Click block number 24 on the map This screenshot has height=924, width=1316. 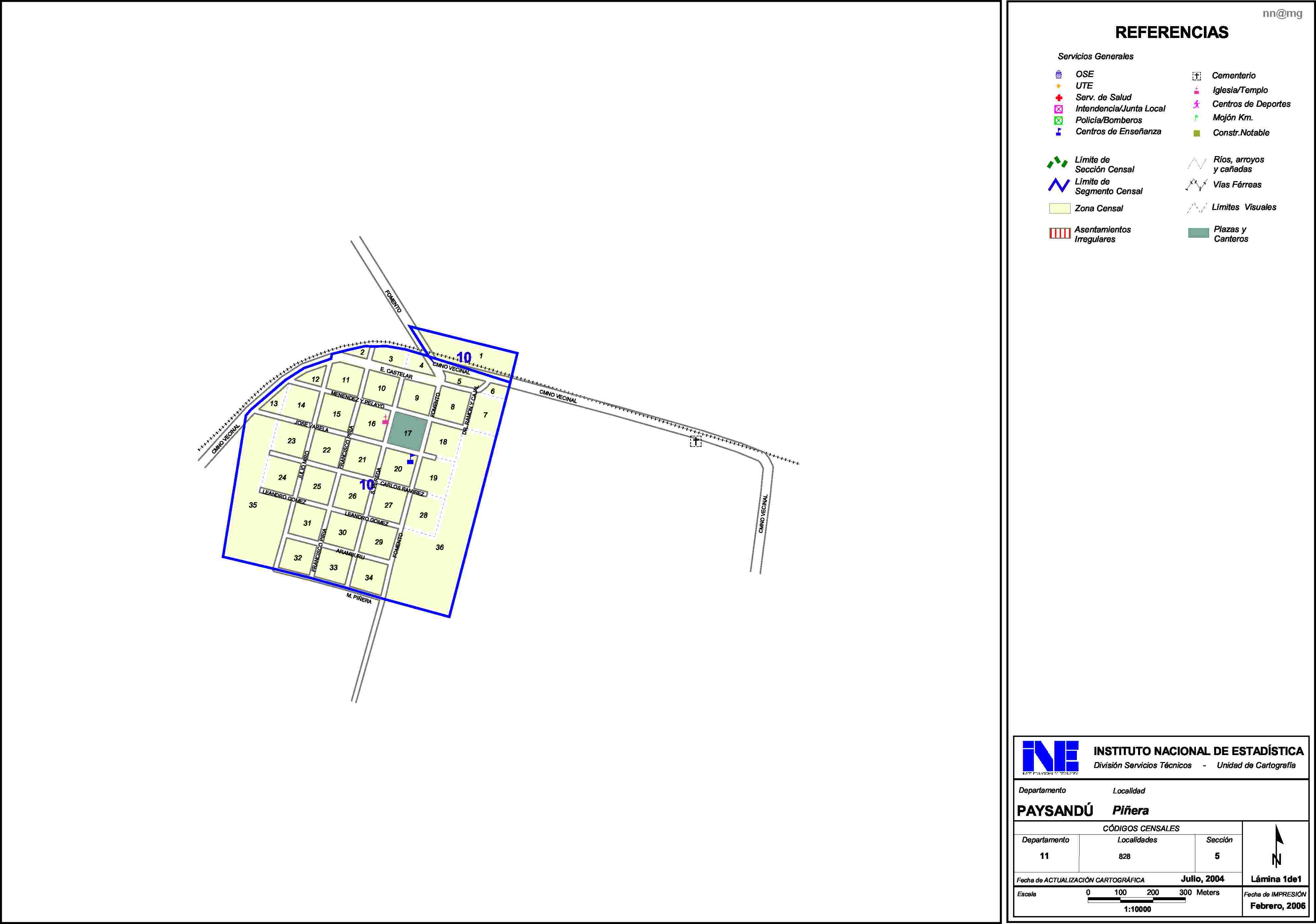(x=282, y=477)
